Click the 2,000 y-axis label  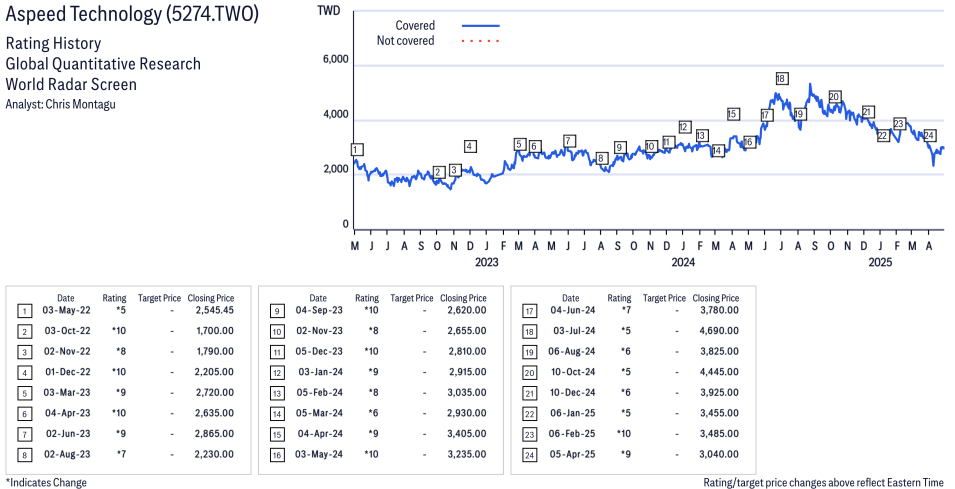[336, 169]
